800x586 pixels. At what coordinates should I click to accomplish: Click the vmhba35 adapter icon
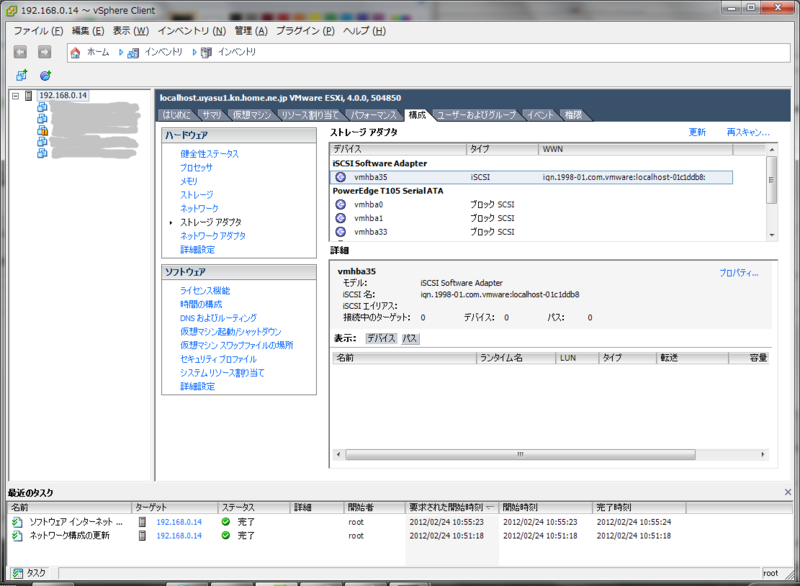pyautogui.click(x=340, y=177)
